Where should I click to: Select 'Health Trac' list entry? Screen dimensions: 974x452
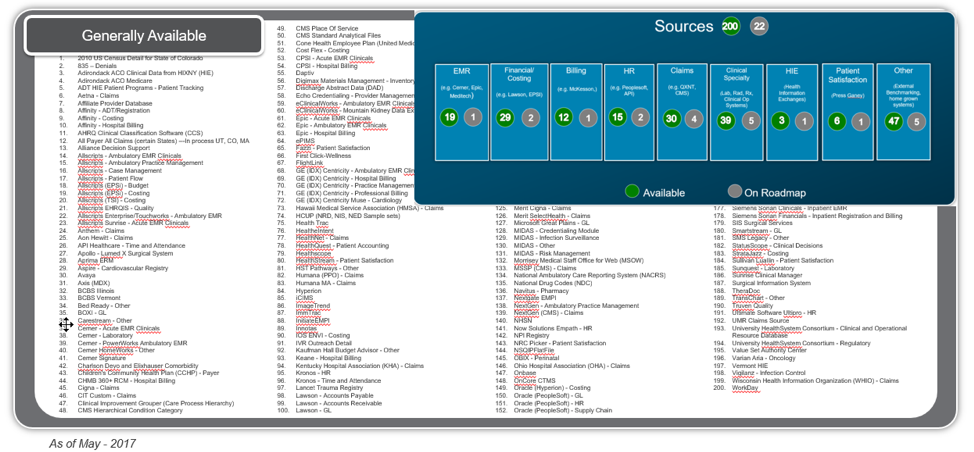[x=311, y=223]
